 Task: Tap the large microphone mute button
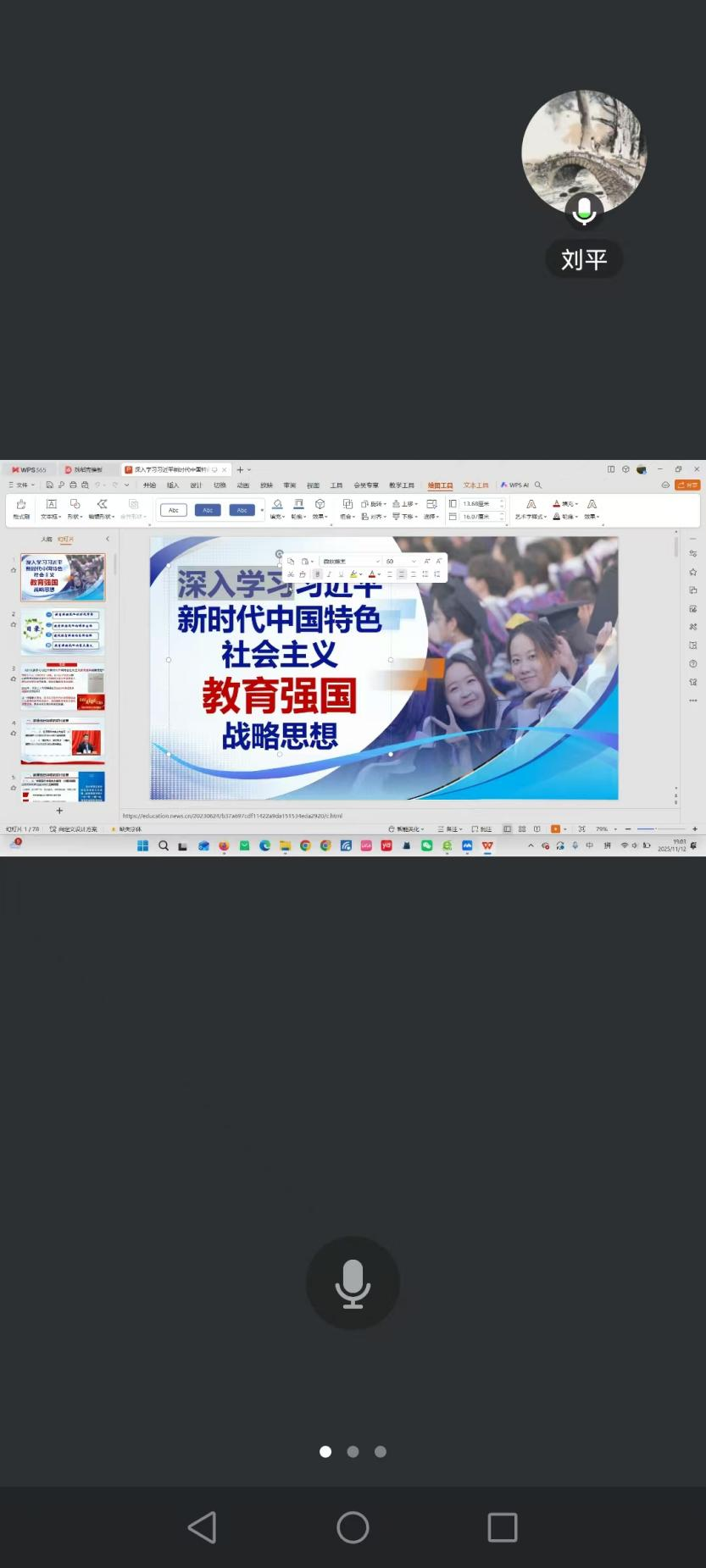click(x=353, y=1283)
